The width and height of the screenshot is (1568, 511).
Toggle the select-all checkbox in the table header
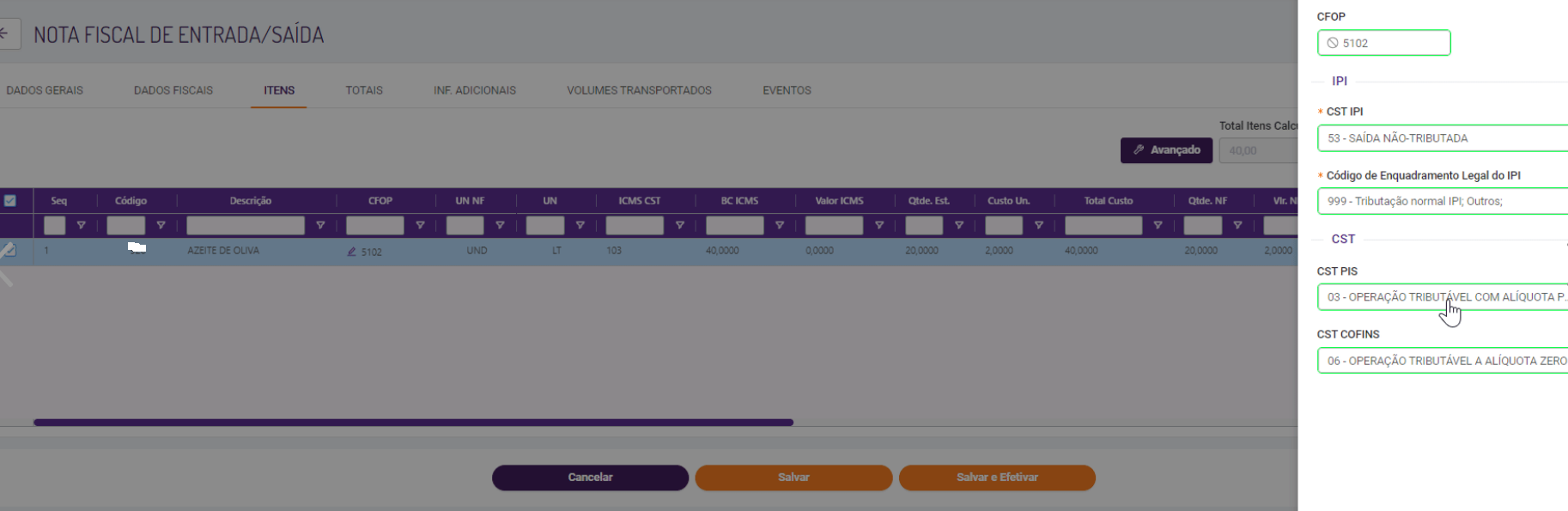coord(10,201)
